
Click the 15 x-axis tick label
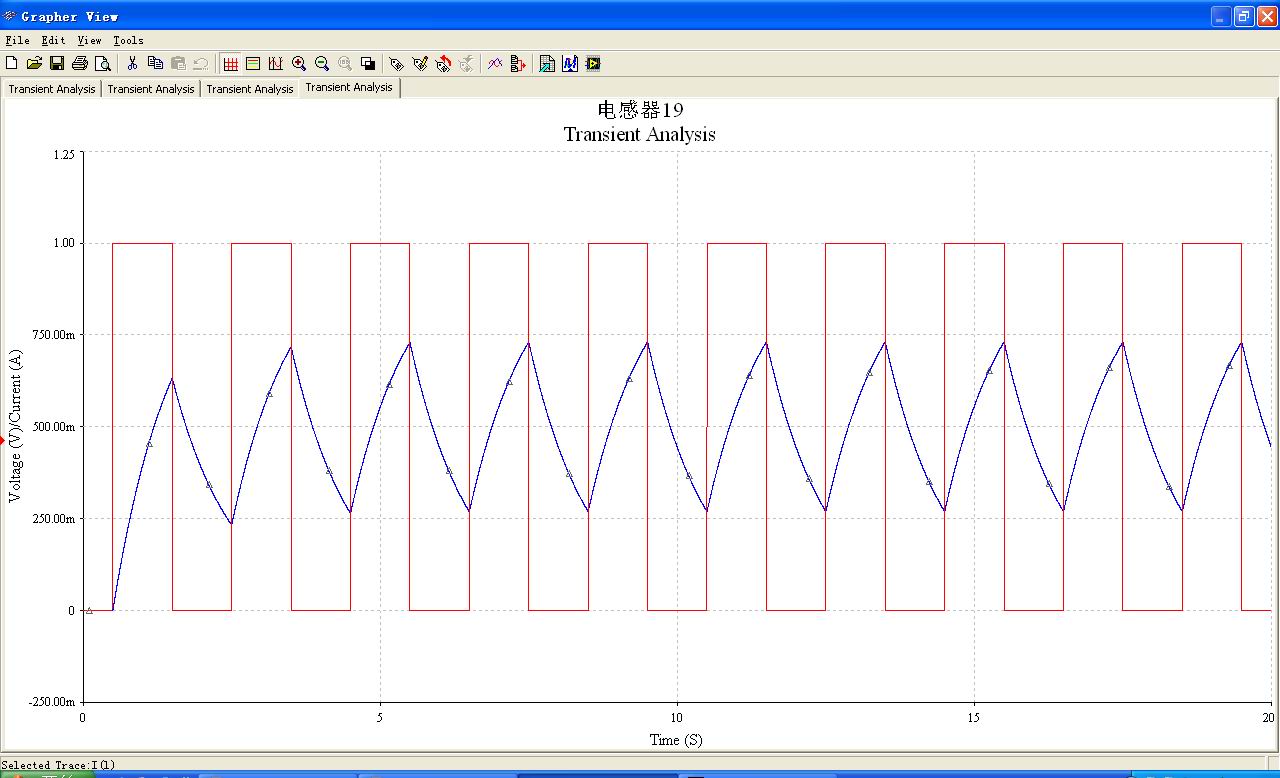tap(974, 717)
